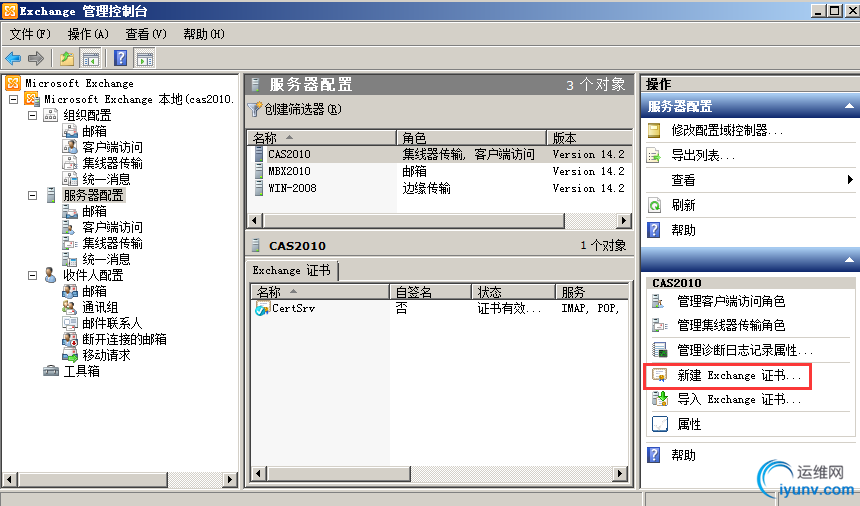This screenshot has height=506, width=860.
Task: Click the 断开连接的邮箱 icon
Action: tap(70, 339)
